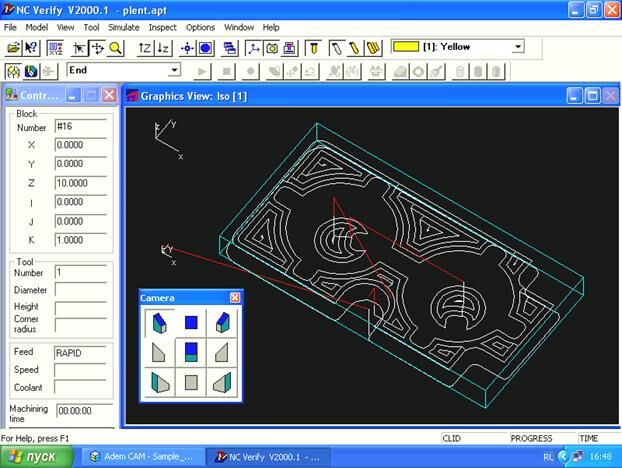Select the top-right isometric camera view
Viewport: 622px width, 468px height.
(x=222, y=322)
